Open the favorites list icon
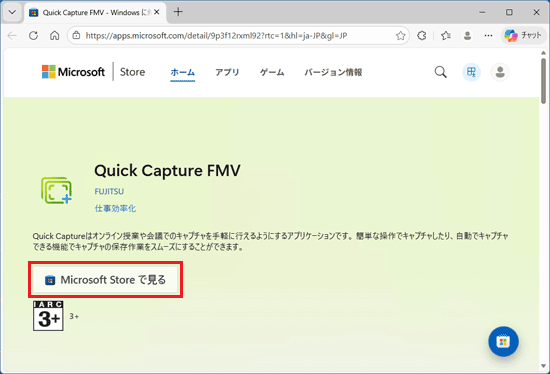 pyautogui.click(x=446, y=35)
